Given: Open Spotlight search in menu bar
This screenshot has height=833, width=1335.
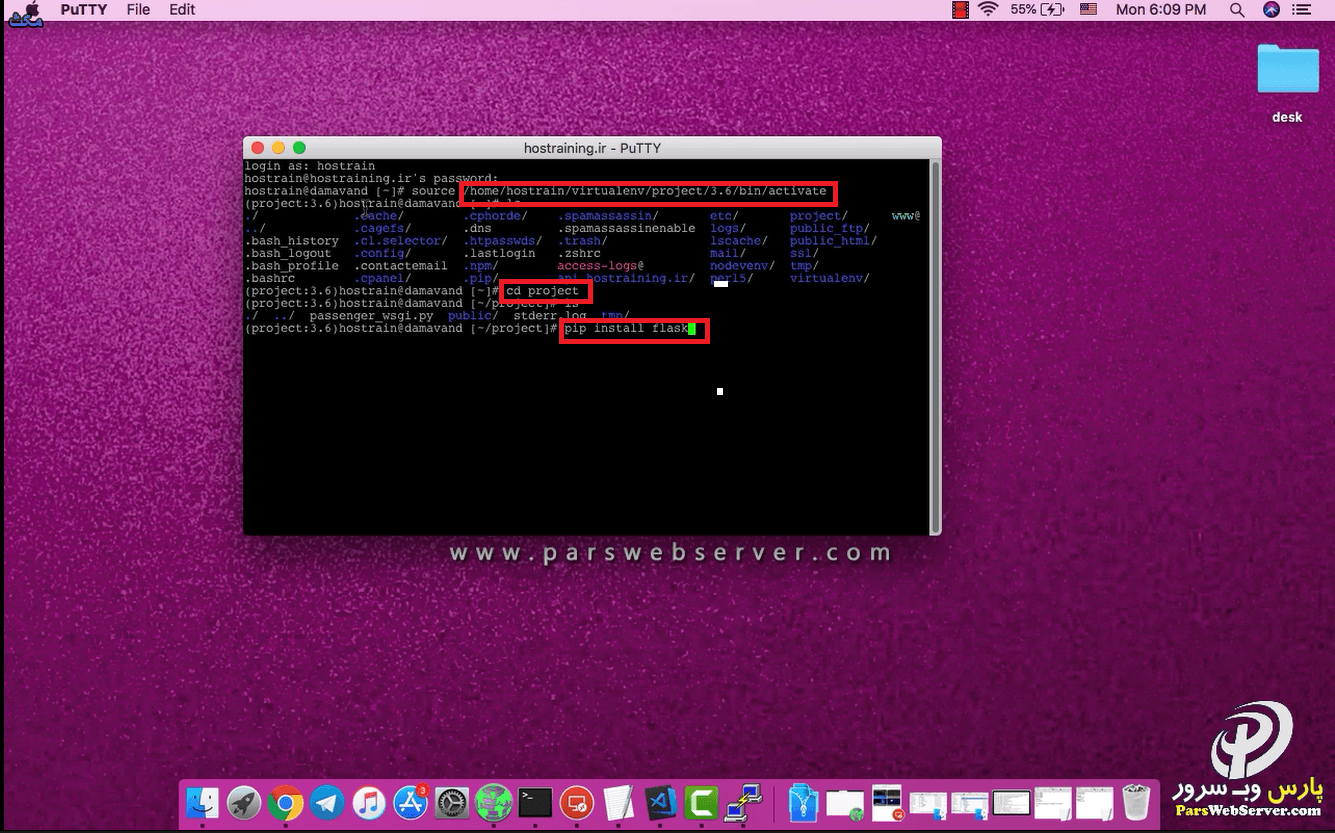Looking at the screenshot, I should 1237,10.
